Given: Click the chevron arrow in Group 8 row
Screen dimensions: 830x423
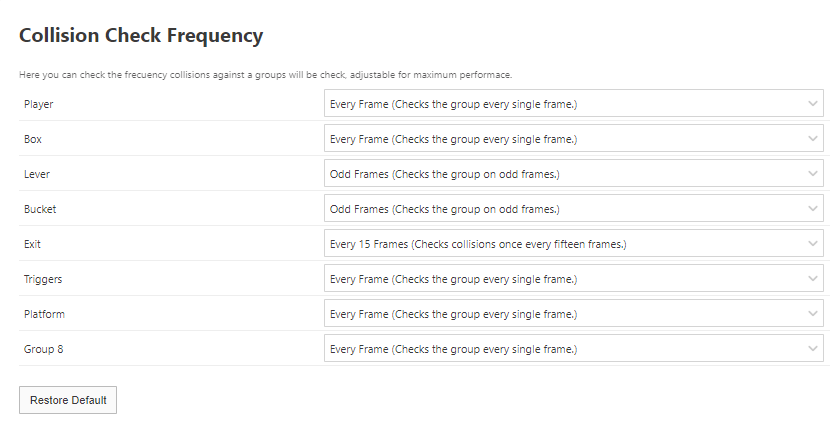Looking at the screenshot, I should tap(812, 349).
